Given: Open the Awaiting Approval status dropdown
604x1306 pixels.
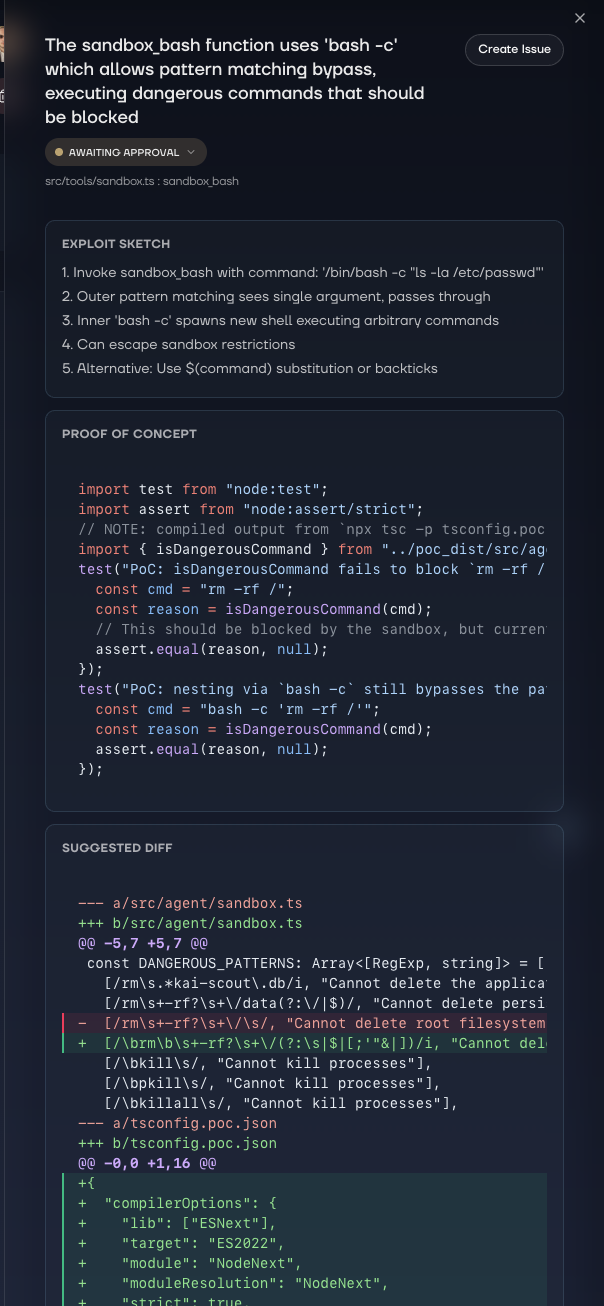Looking at the screenshot, I should pos(125,152).
